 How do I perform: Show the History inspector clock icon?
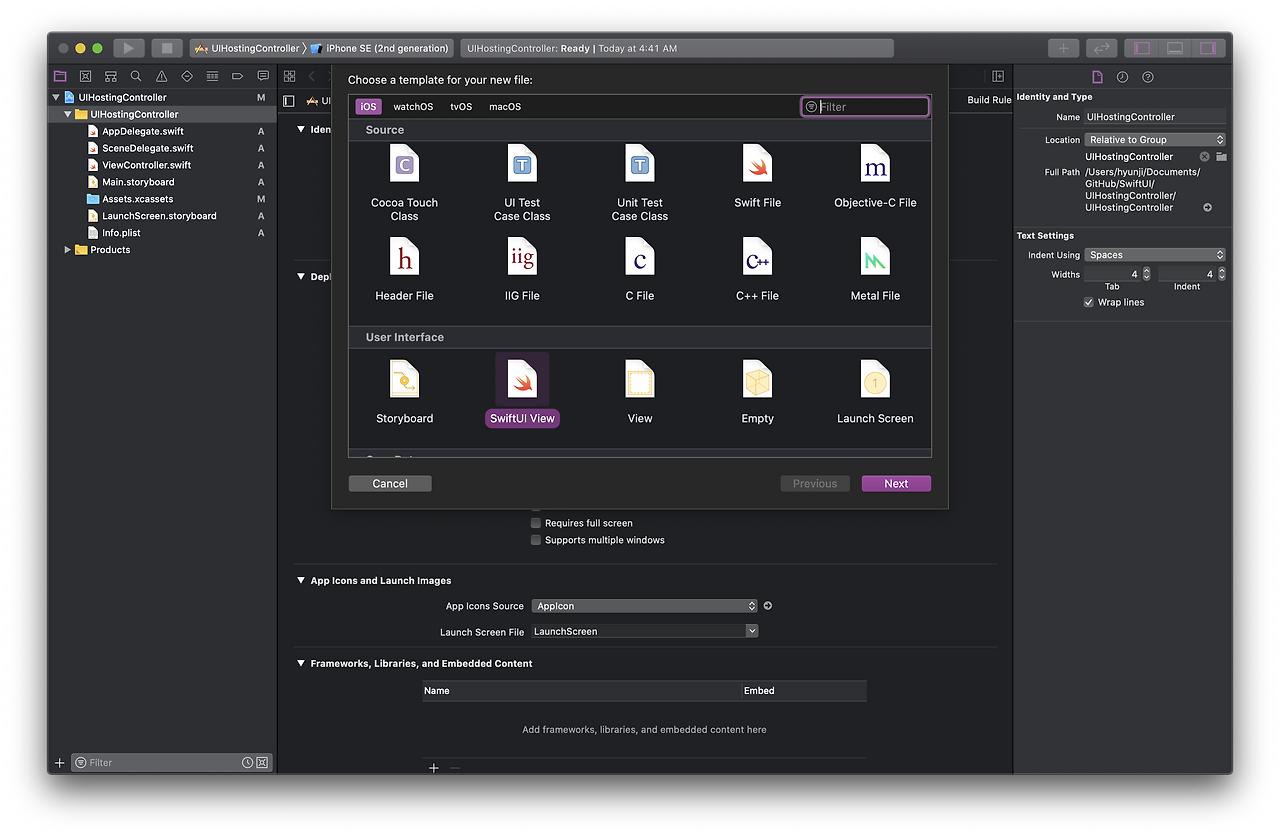(1122, 77)
